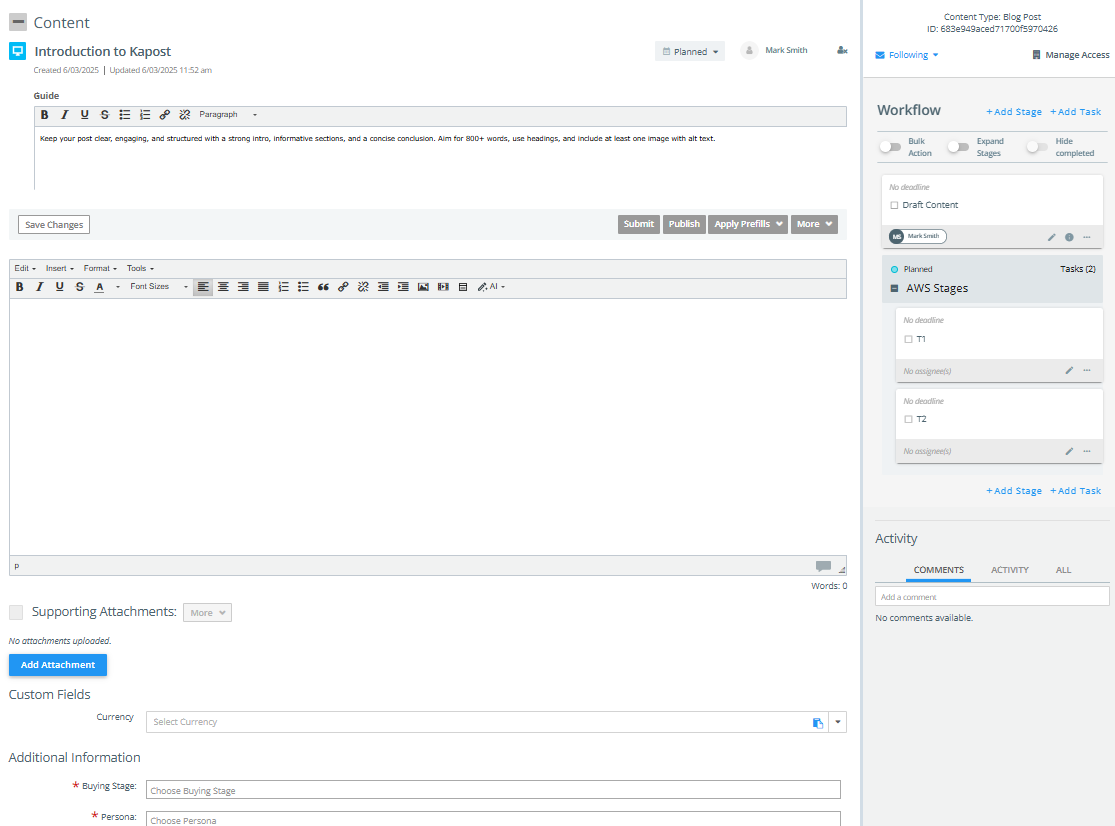This screenshot has width=1115, height=826.
Task: Open the Format menu in the editor
Action: [100, 269]
